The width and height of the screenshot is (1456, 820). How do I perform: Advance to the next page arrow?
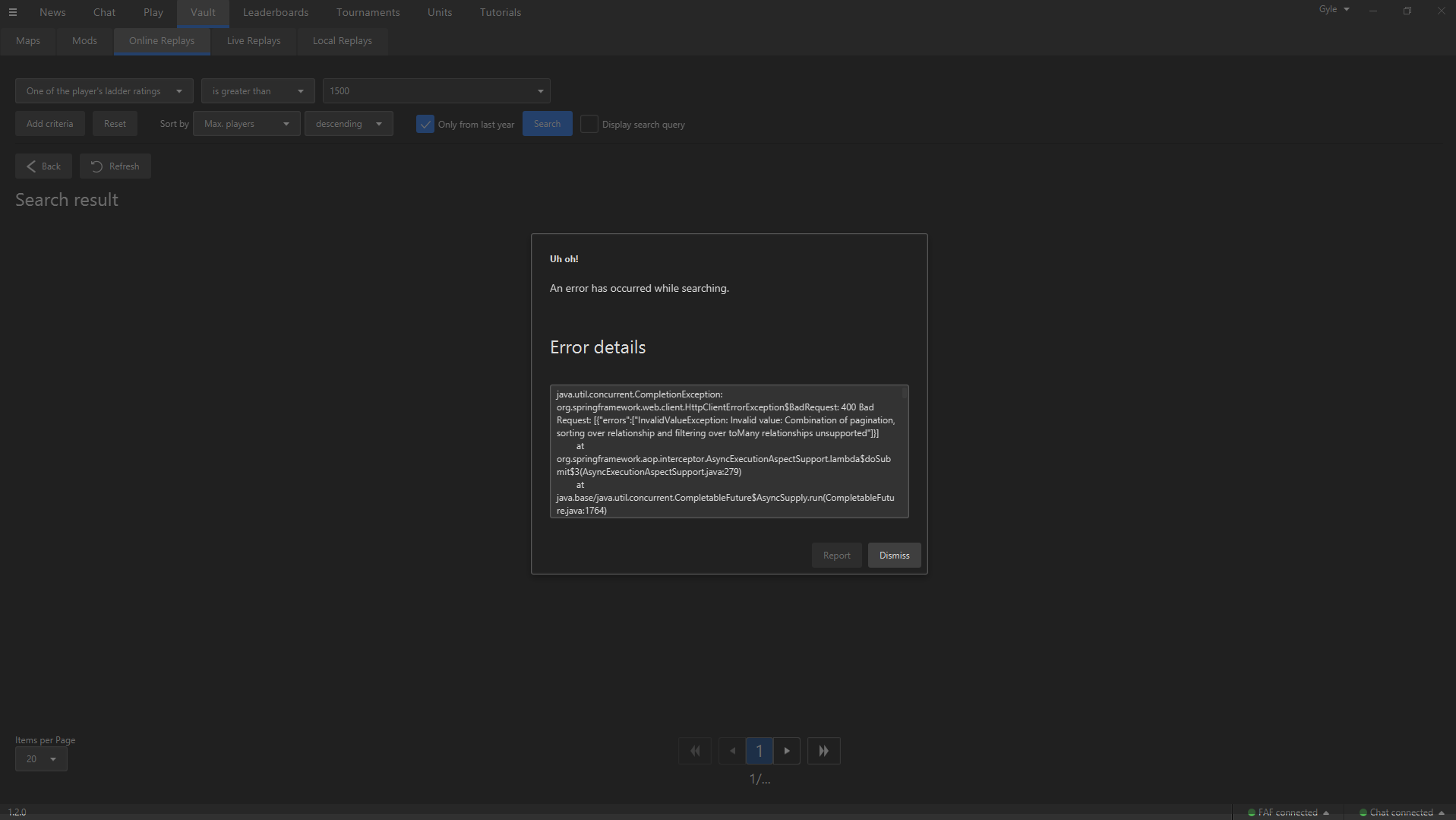(x=787, y=750)
